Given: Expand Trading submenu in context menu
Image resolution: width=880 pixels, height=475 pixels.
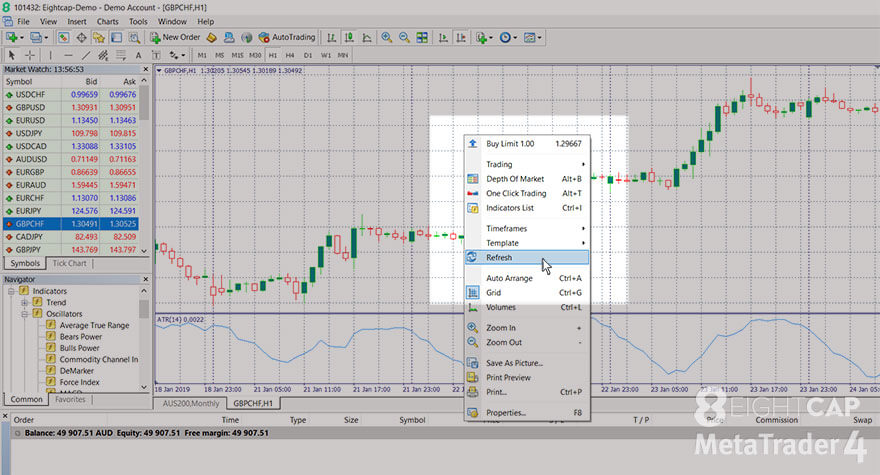Looking at the screenshot, I should click(x=528, y=164).
